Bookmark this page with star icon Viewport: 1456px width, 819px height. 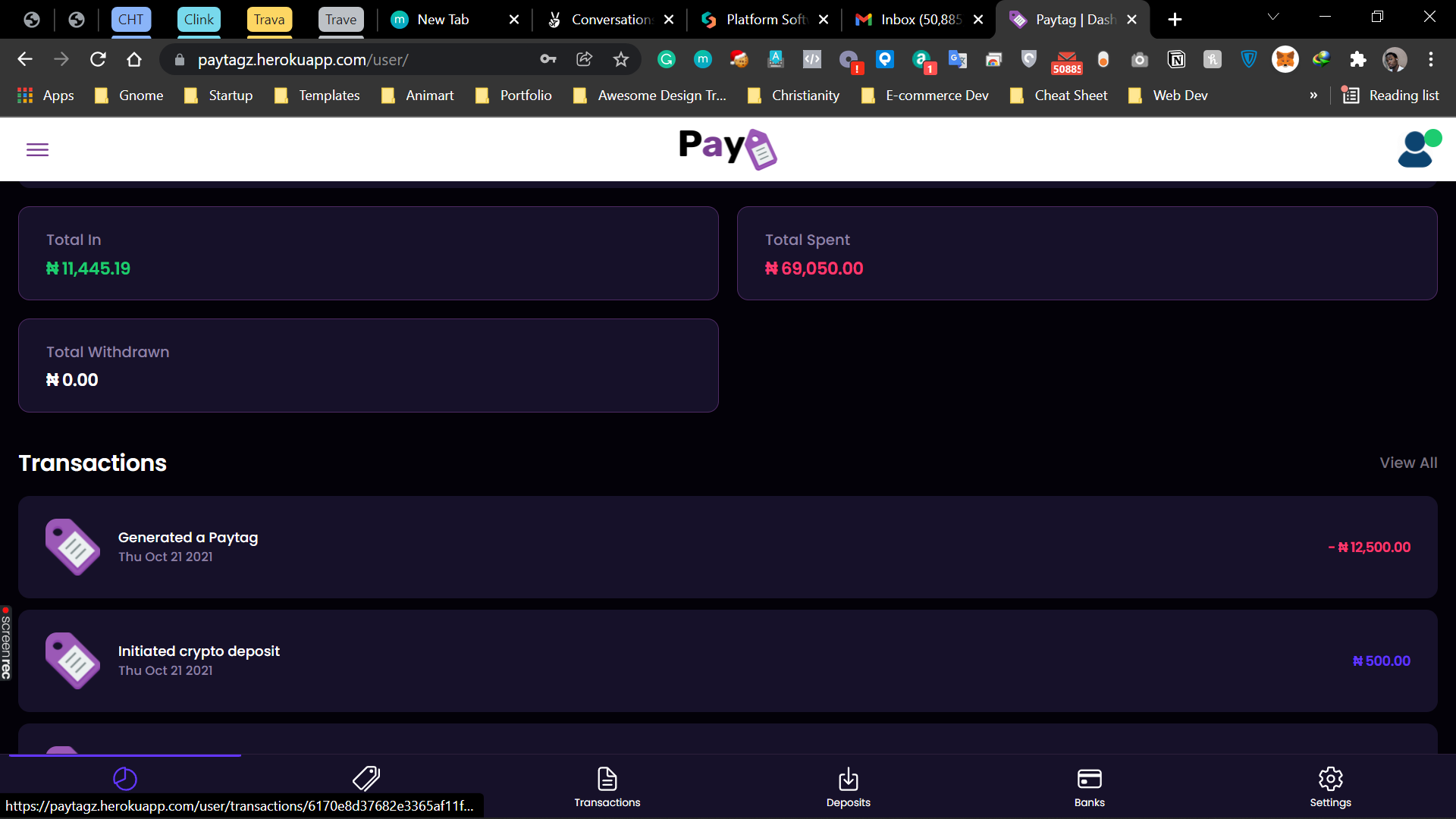(x=621, y=59)
